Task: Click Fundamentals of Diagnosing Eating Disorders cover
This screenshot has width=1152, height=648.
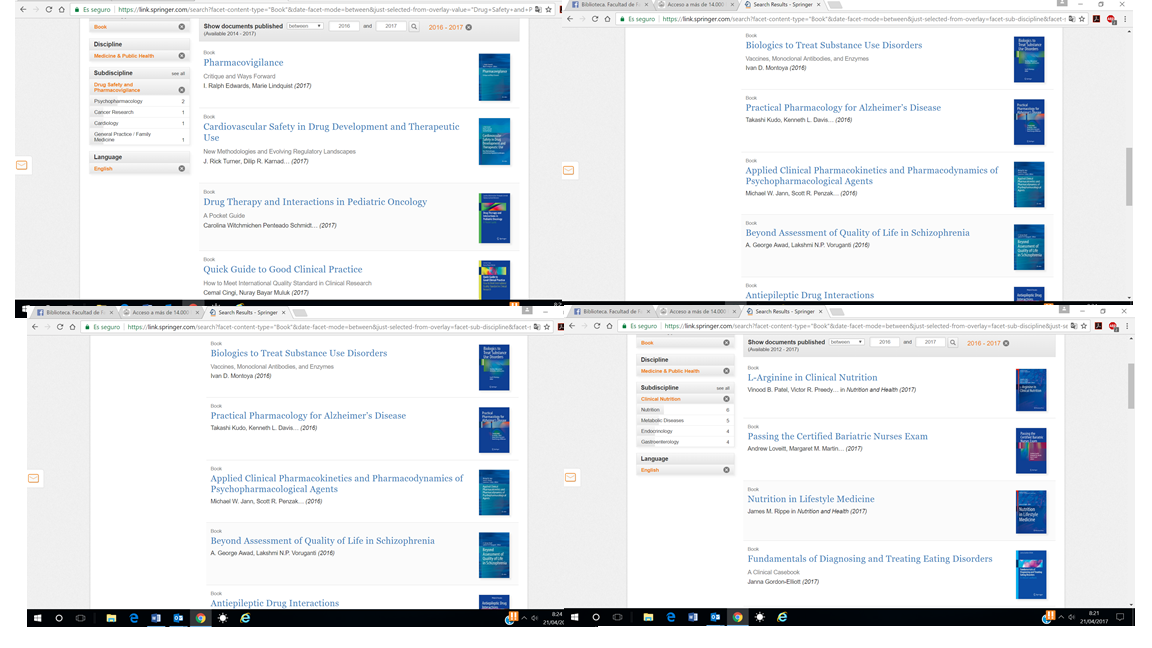Action: tap(1031, 574)
